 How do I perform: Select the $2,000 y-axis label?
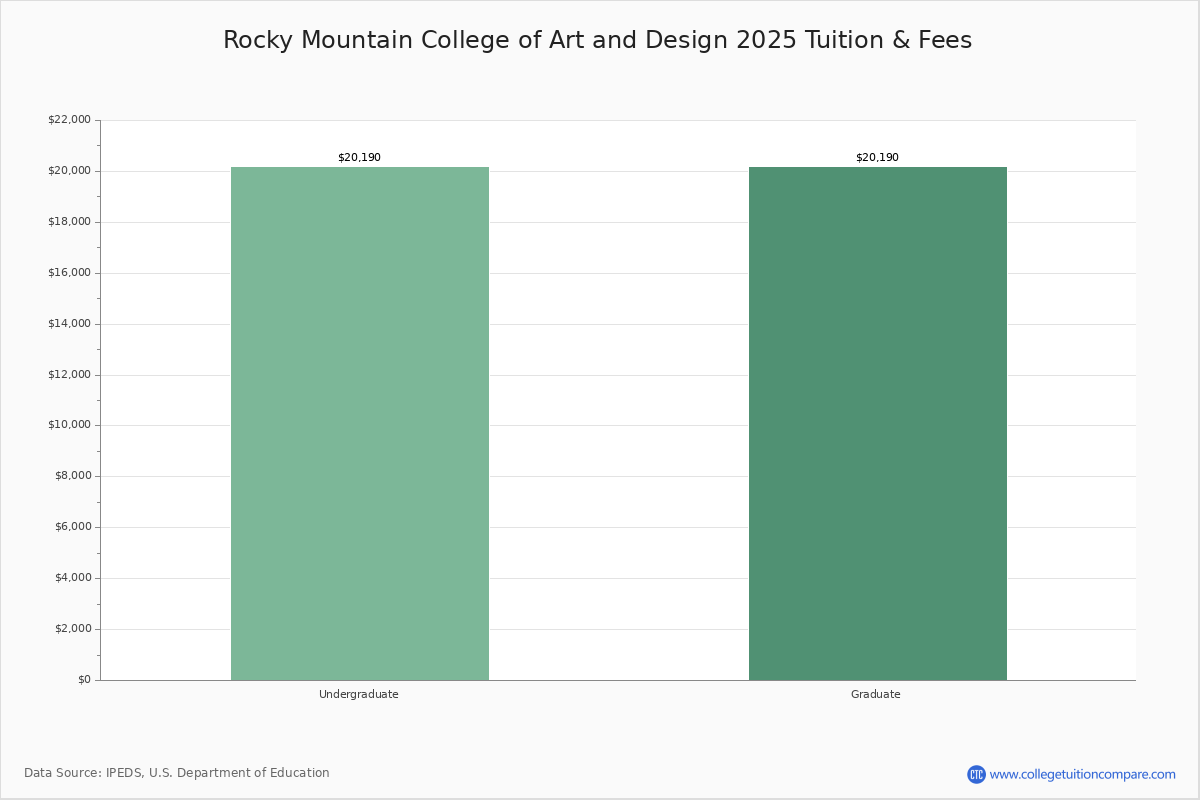coord(72,628)
